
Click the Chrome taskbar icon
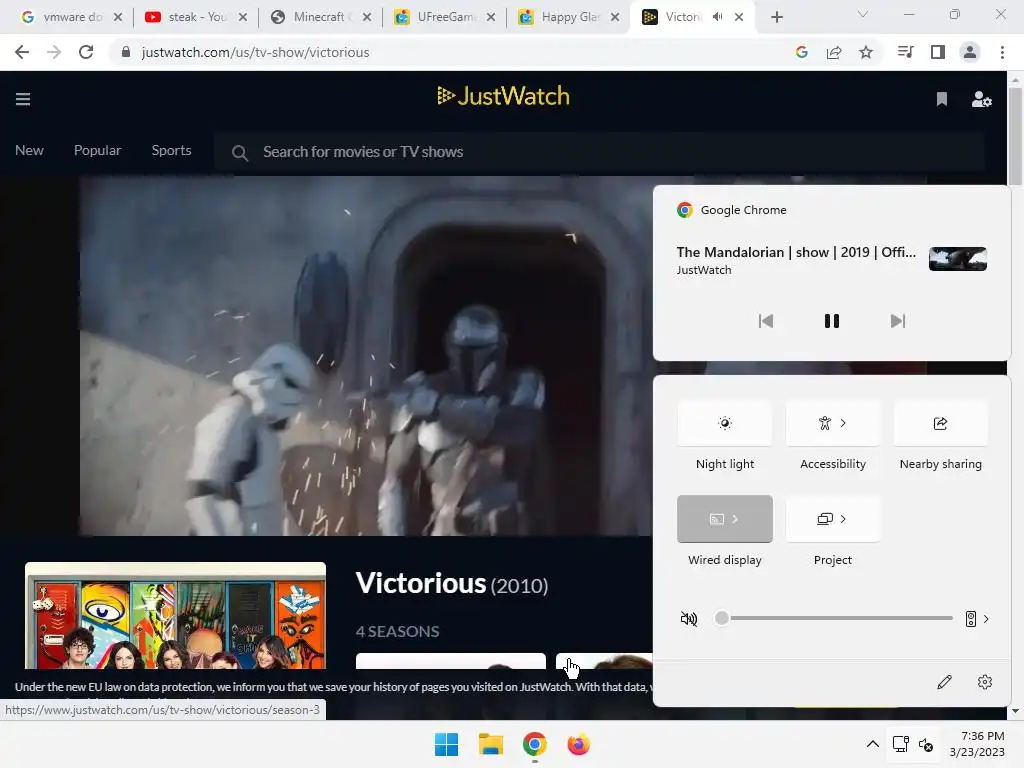coord(535,744)
